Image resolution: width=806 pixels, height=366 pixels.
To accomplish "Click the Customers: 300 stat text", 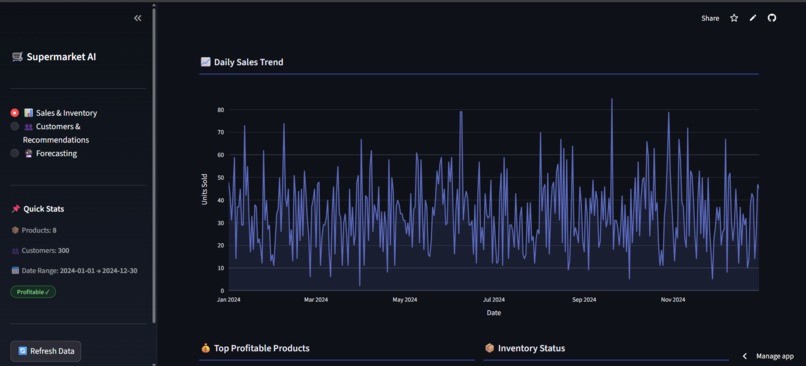I will 45,250.
